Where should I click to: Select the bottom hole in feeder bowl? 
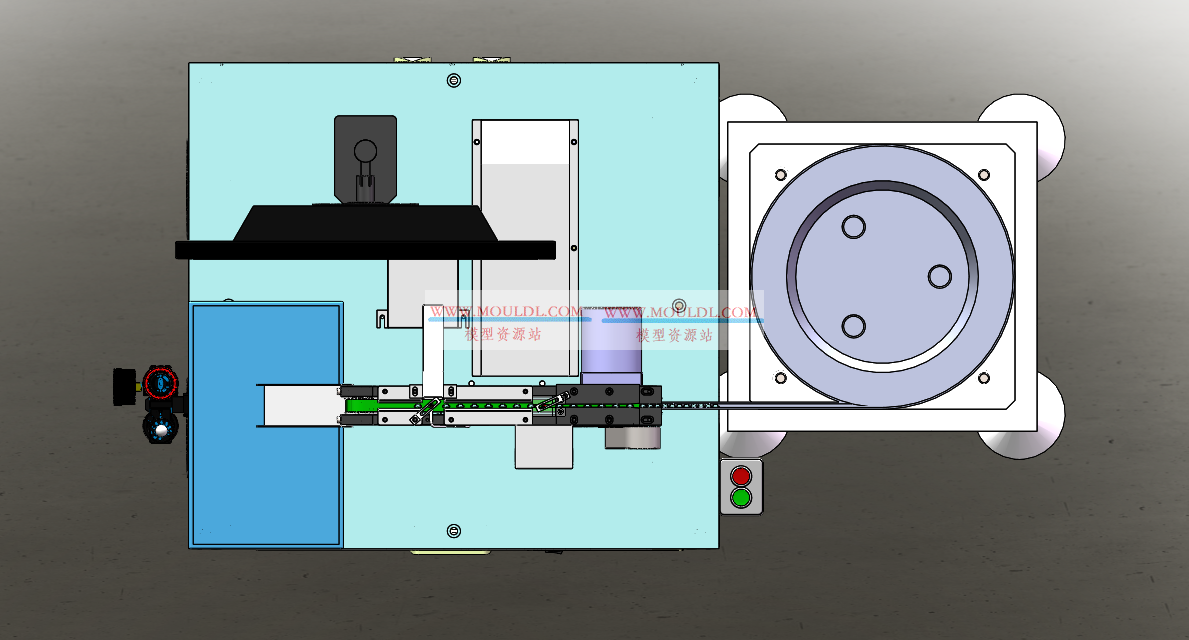[853, 326]
